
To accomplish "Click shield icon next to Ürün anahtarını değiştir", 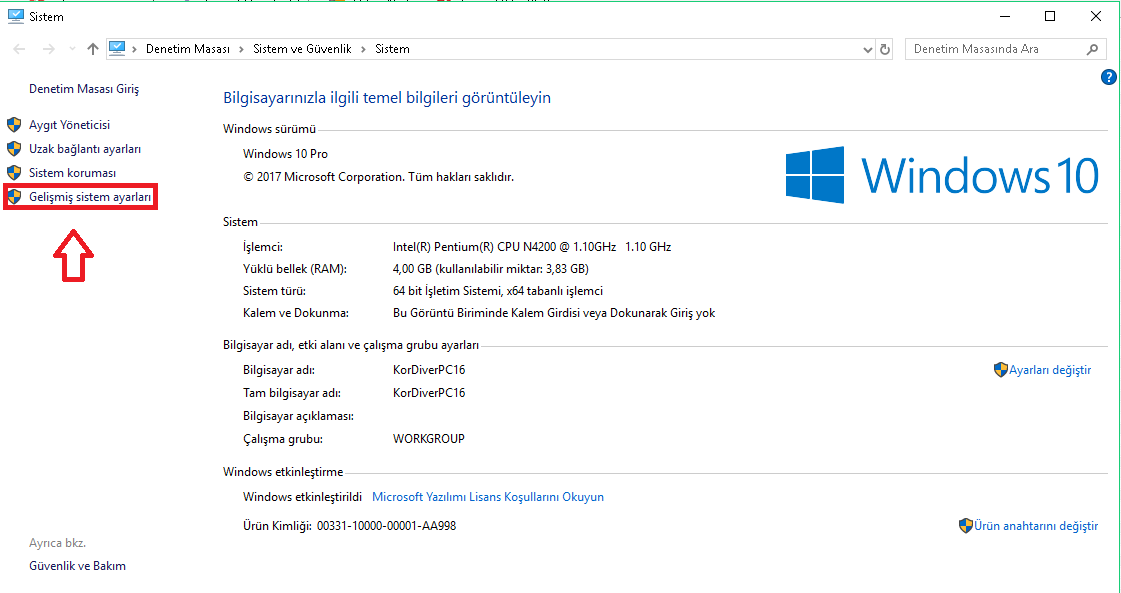I will click(x=966, y=526).
